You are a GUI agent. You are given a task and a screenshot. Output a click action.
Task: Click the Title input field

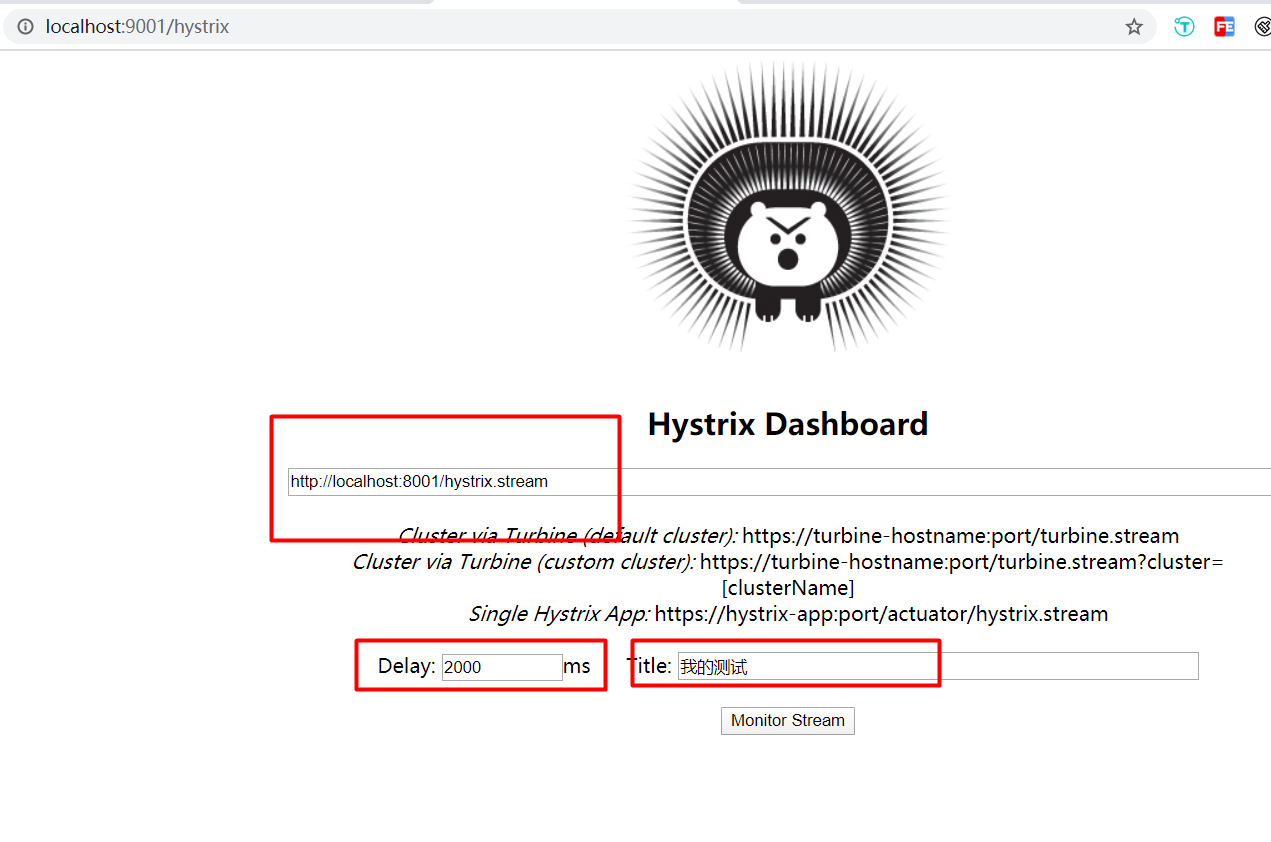(938, 666)
